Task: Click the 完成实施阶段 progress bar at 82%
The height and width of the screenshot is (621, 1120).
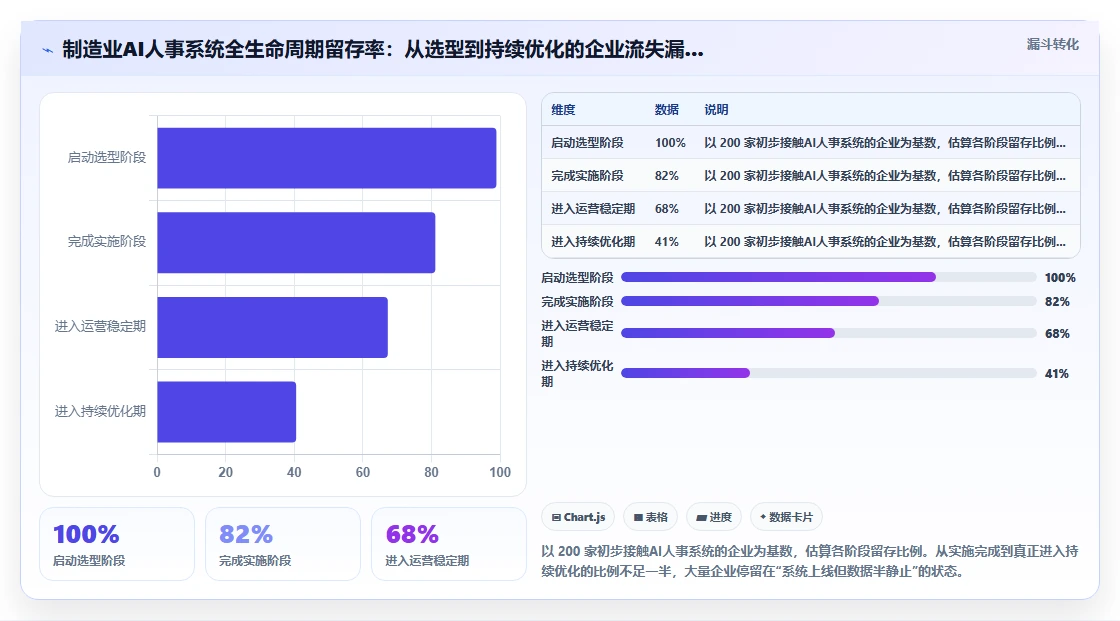Action: pos(829,302)
